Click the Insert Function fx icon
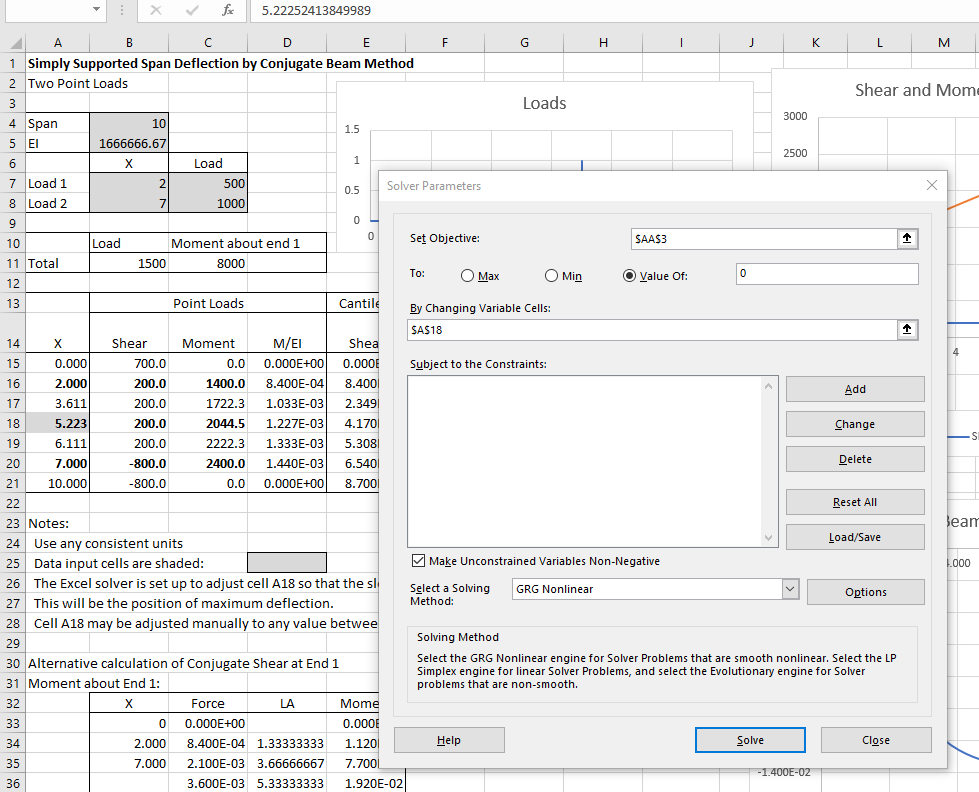The width and height of the screenshot is (979, 792). [x=227, y=10]
